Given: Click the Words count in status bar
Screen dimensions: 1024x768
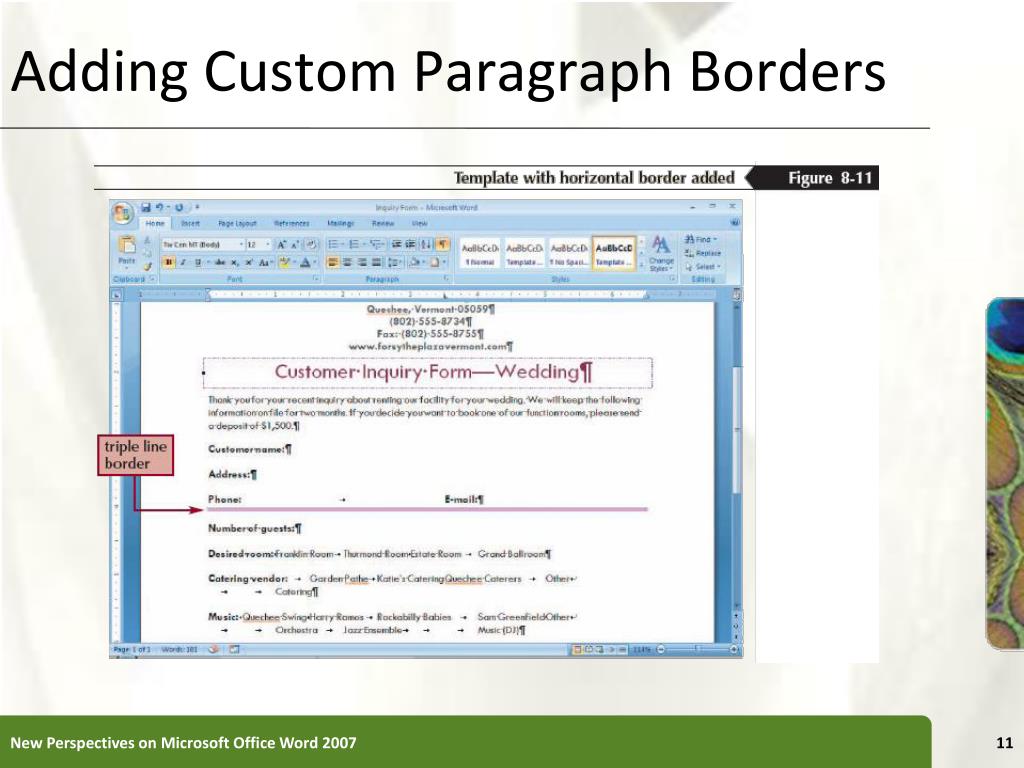Looking at the screenshot, I should coord(179,649).
